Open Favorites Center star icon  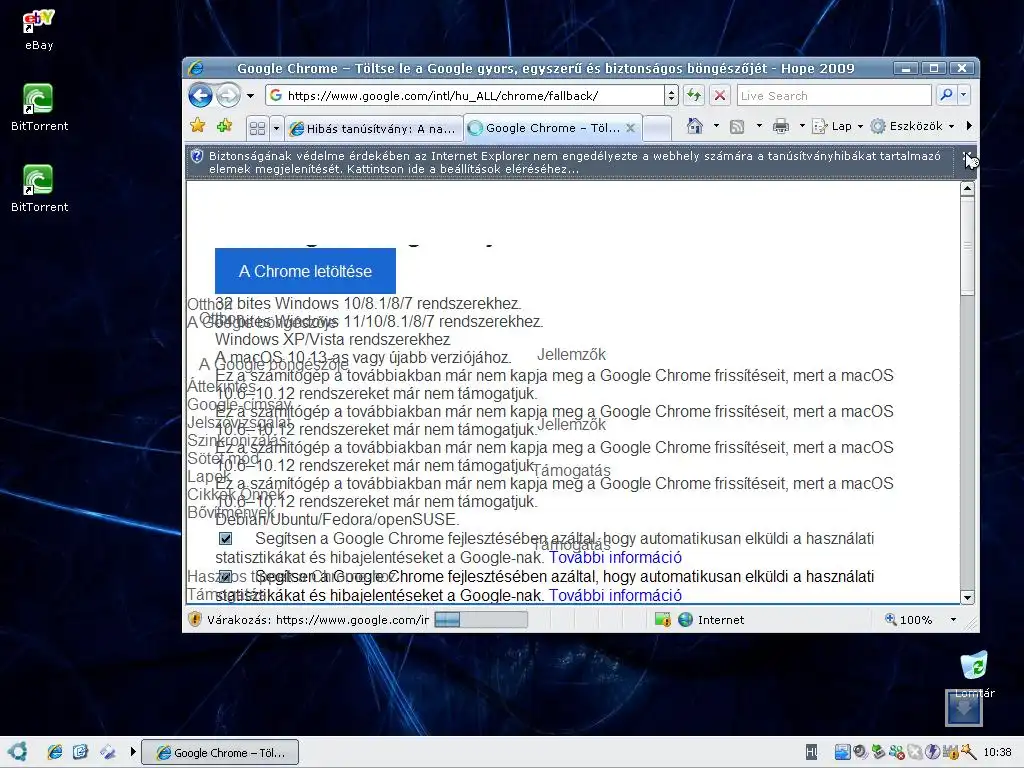point(198,125)
